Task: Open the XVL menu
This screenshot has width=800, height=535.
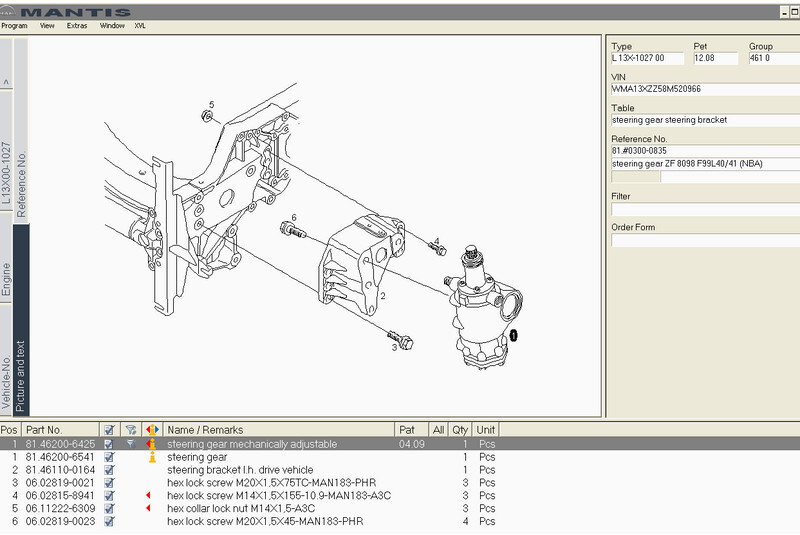Action: coord(140,25)
